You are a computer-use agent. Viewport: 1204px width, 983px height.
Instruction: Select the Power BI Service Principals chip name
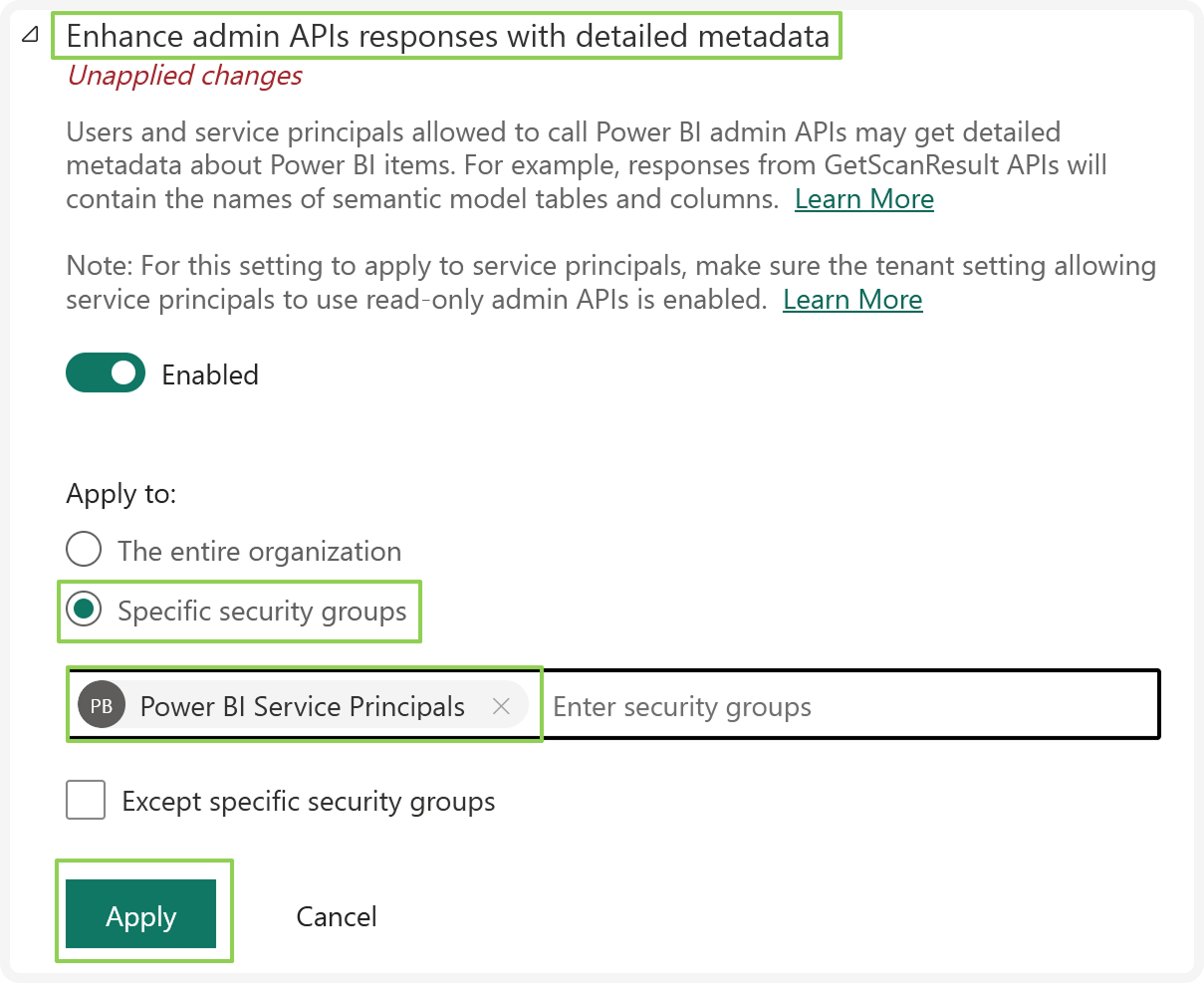tap(302, 707)
